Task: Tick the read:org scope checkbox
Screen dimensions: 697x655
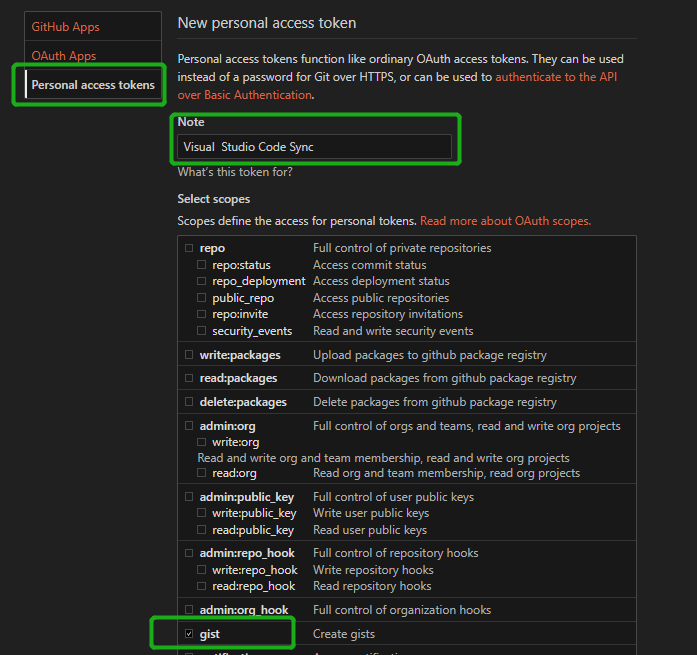Action: (202, 473)
